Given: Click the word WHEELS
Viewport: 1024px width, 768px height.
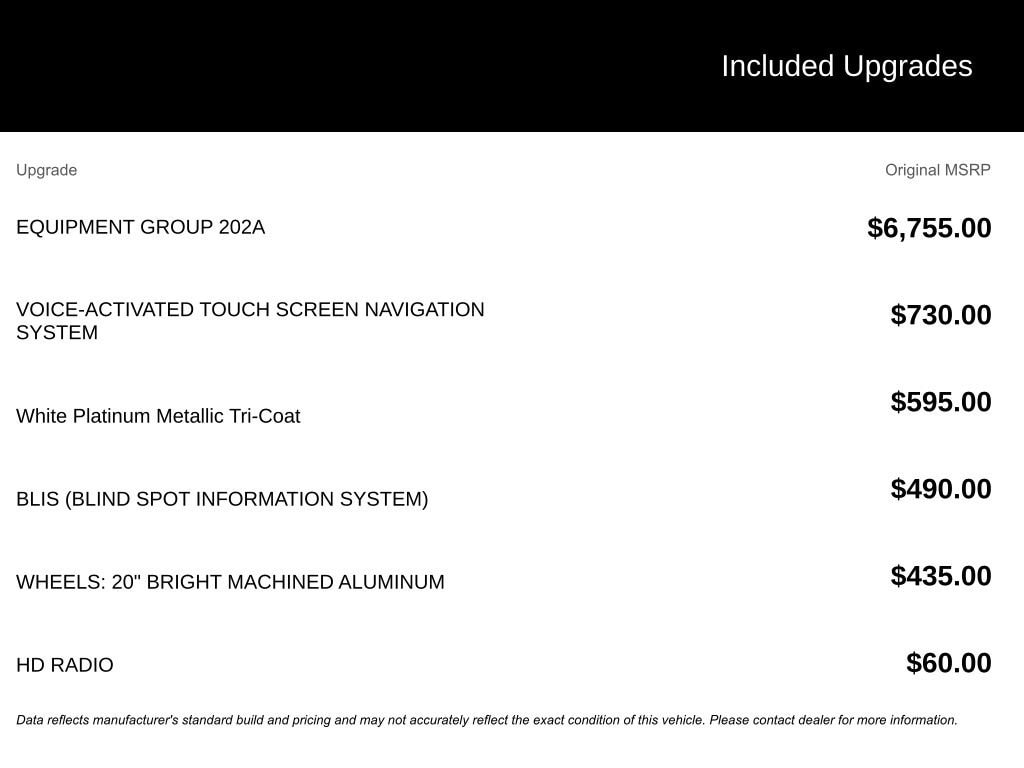Looking at the screenshot, I should (x=59, y=582).
